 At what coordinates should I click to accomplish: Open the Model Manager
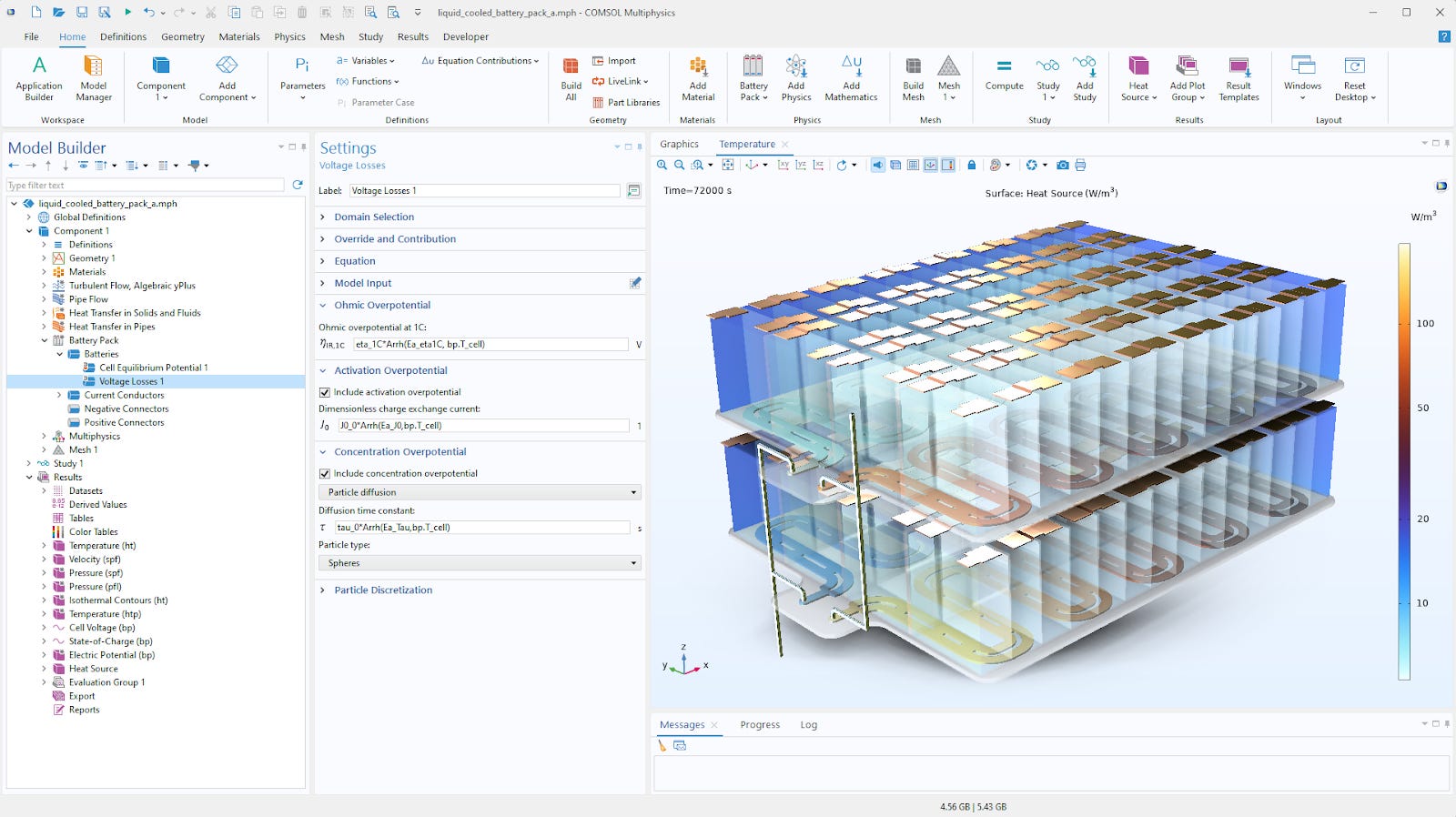94,78
